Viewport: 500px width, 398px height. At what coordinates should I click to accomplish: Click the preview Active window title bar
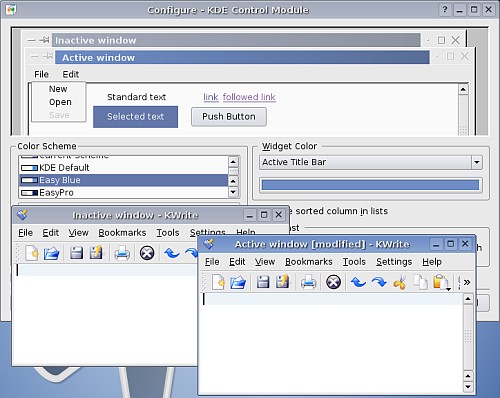(242, 57)
